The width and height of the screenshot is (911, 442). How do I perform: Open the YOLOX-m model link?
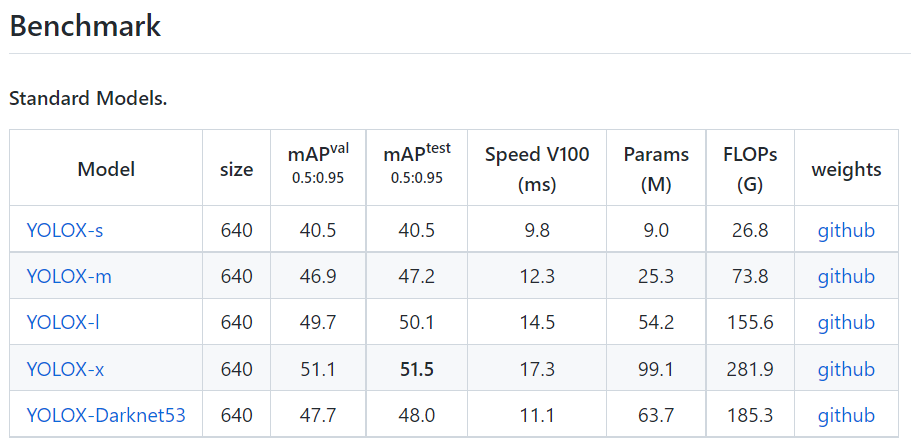(69, 276)
